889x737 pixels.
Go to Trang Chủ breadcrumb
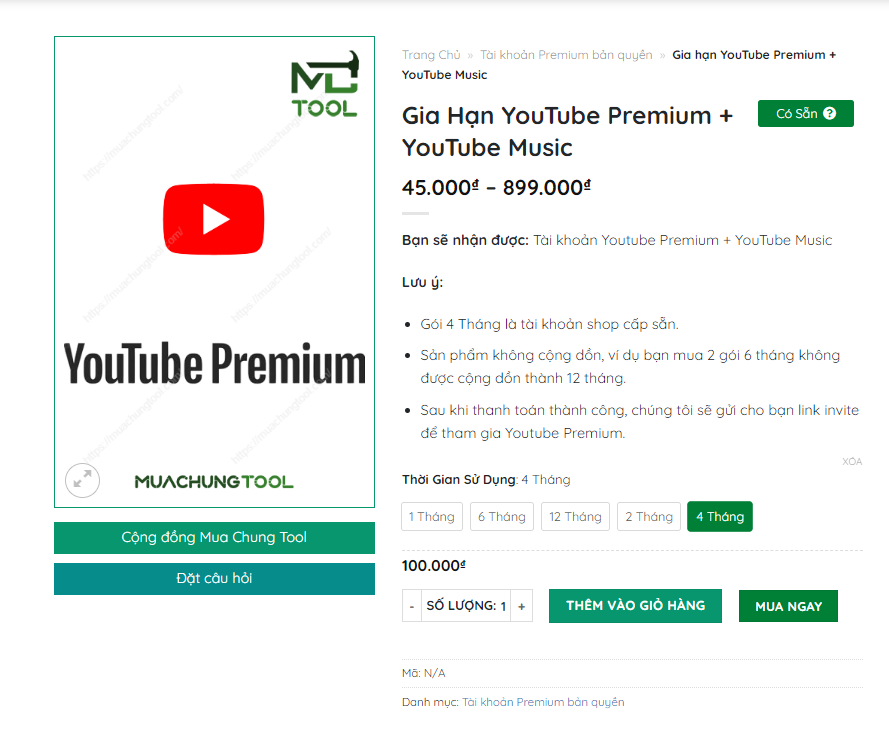pyautogui.click(x=431, y=55)
